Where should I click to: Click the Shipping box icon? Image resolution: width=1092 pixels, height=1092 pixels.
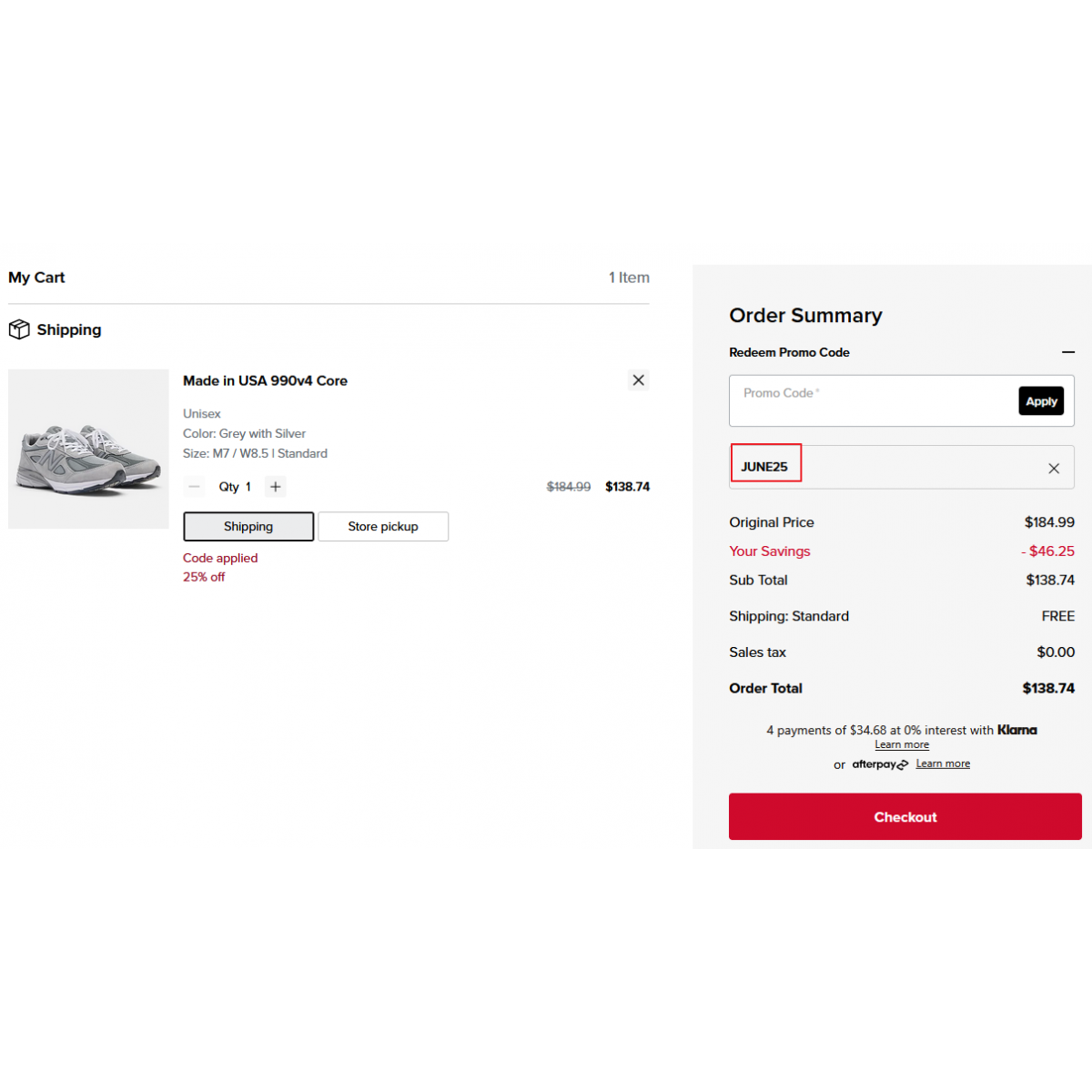click(19, 329)
